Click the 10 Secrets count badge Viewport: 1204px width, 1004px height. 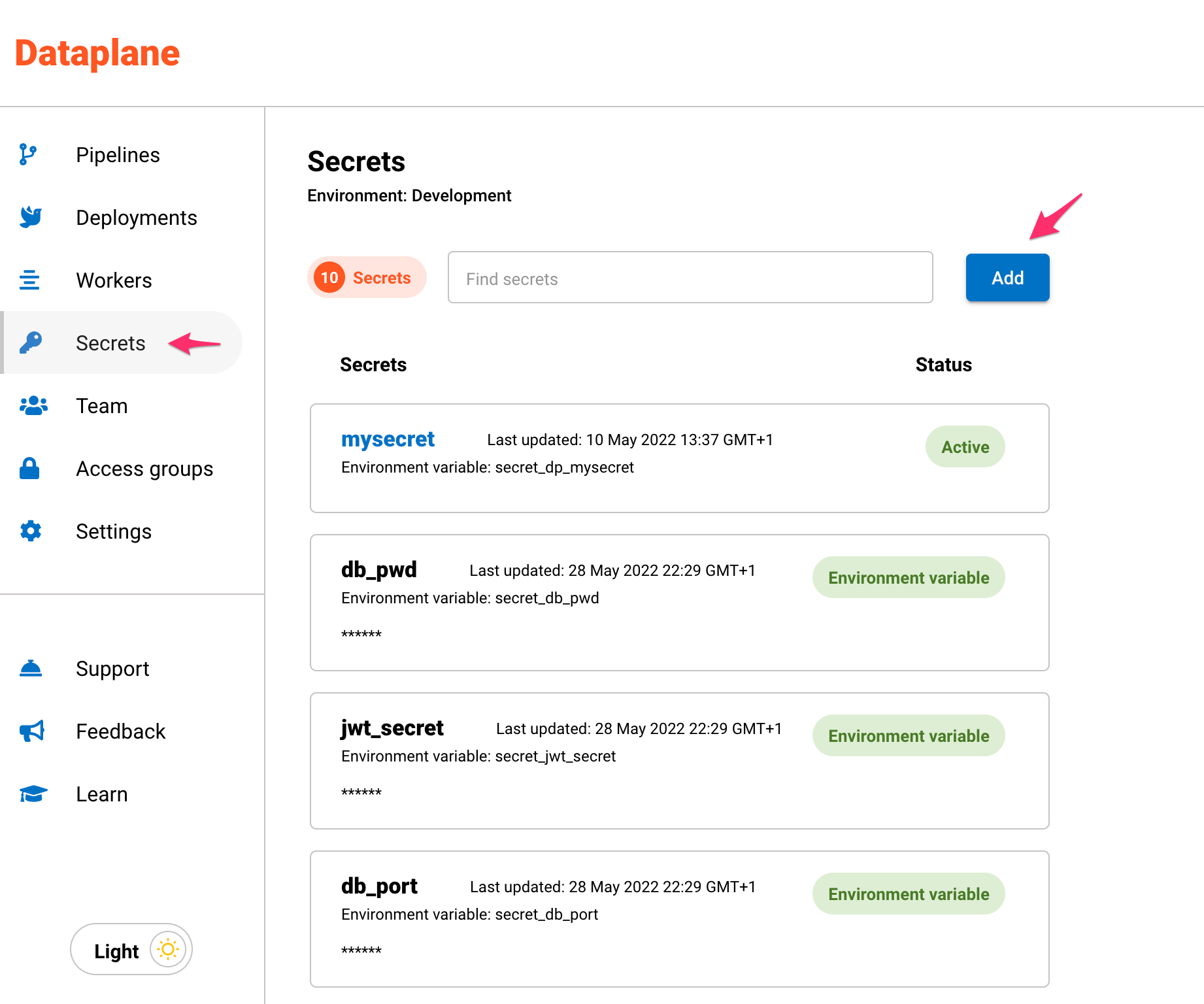[x=367, y=278]
